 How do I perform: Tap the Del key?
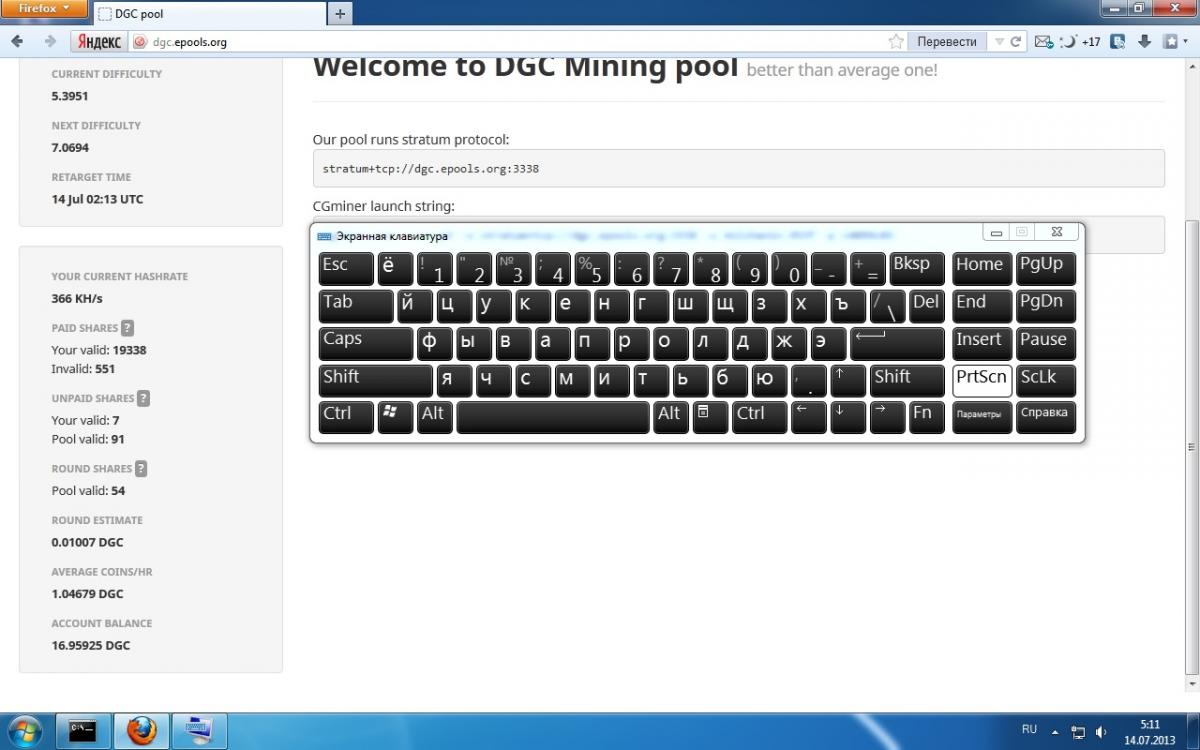point(927,306)
